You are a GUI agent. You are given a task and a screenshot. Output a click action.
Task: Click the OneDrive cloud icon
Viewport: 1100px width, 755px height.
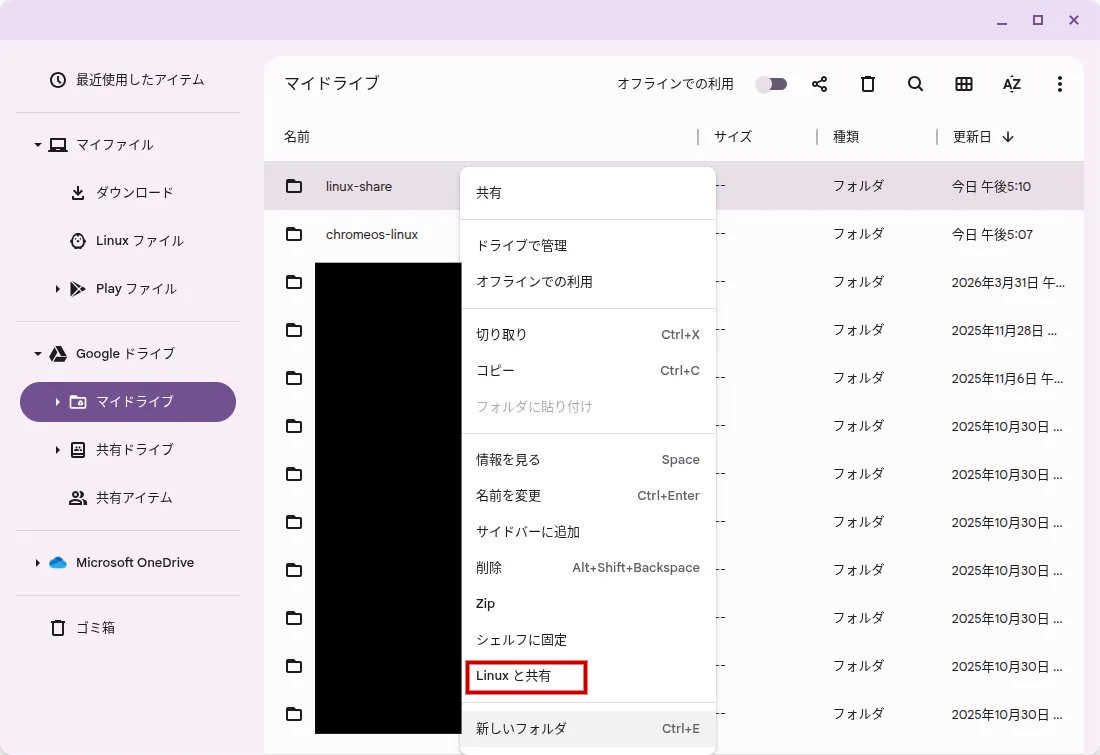58,563
